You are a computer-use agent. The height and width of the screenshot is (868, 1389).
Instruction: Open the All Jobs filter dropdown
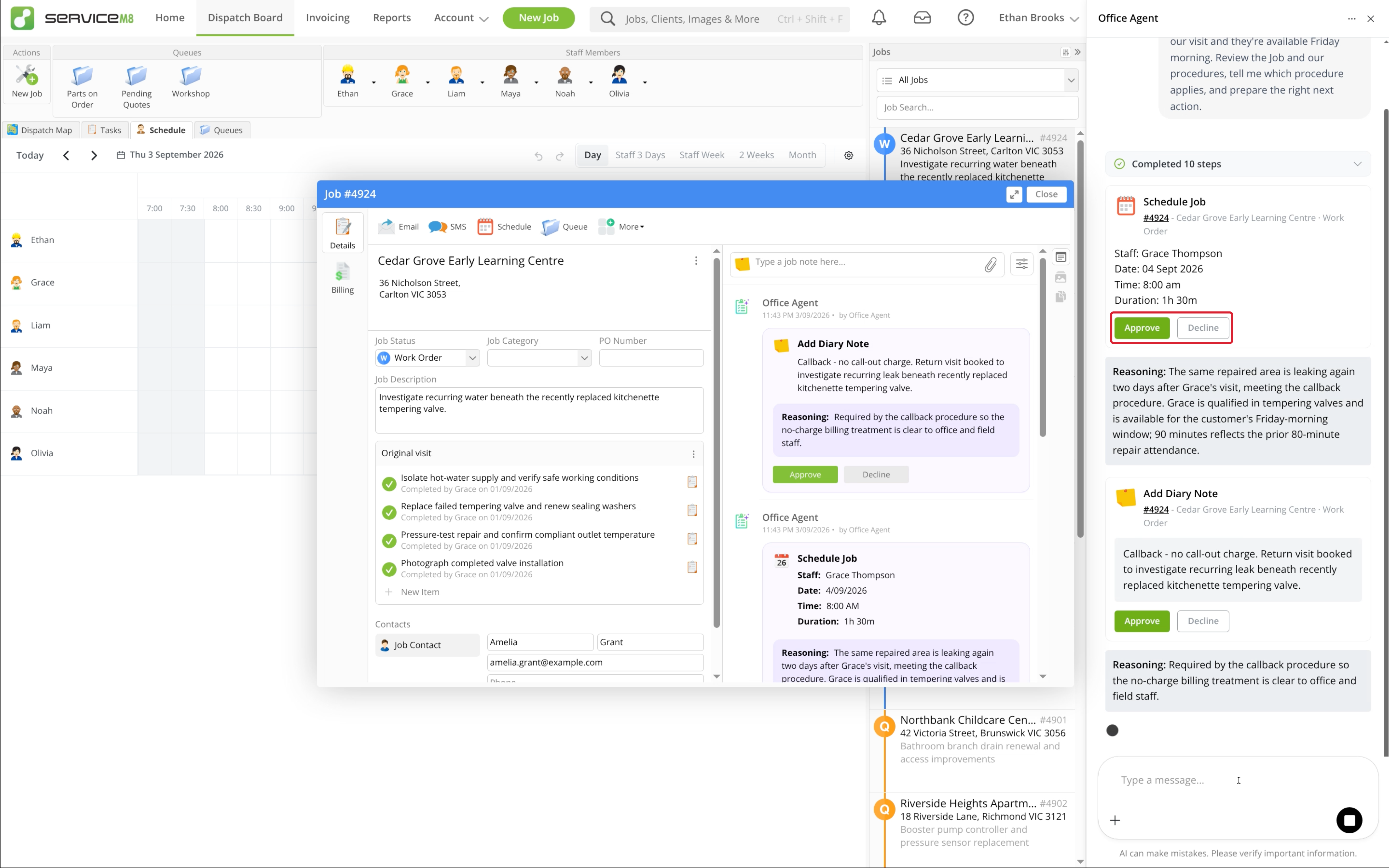pyautogui.click(x=977, y=80)
